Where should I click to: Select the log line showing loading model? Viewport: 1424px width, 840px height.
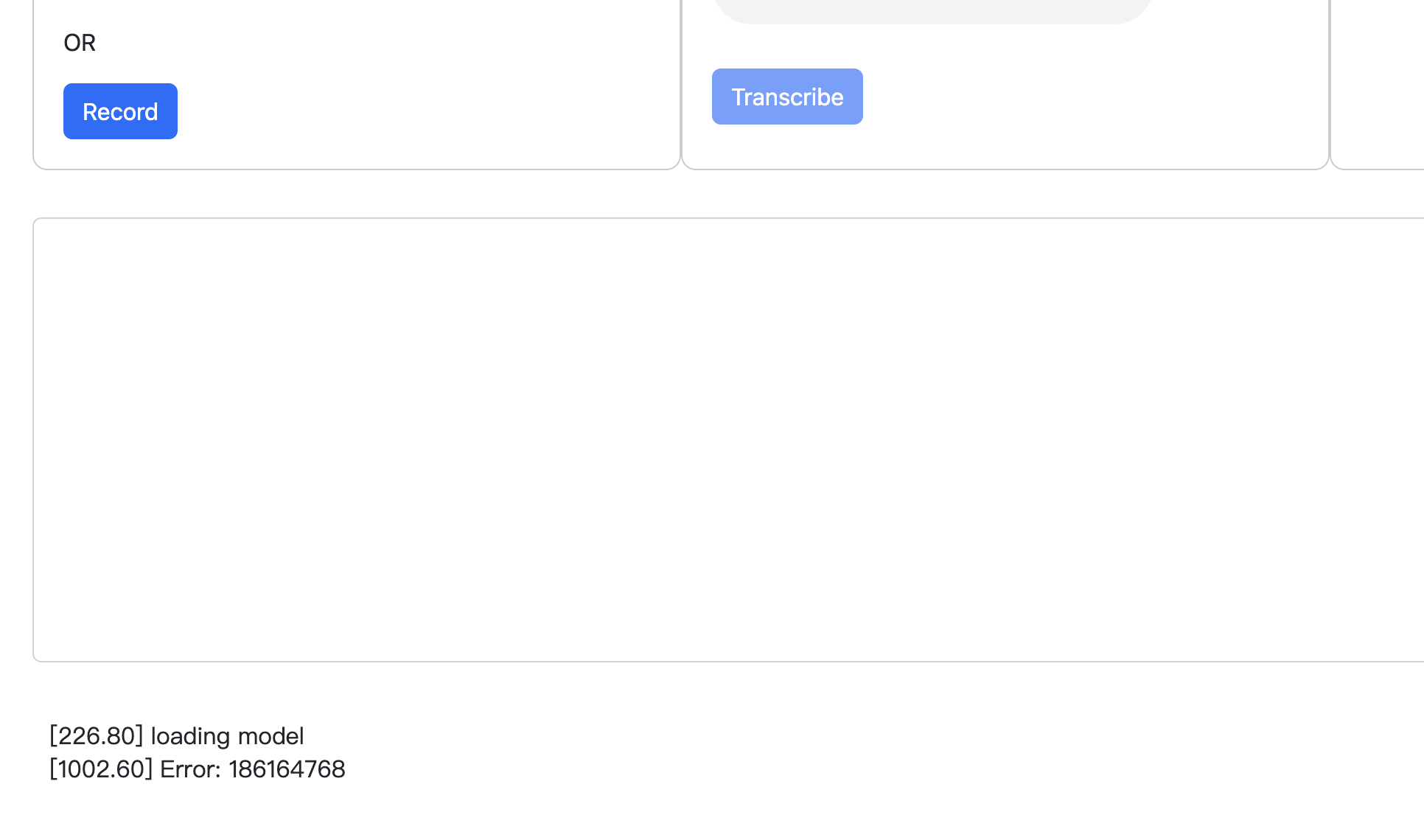tap(176, 735)
